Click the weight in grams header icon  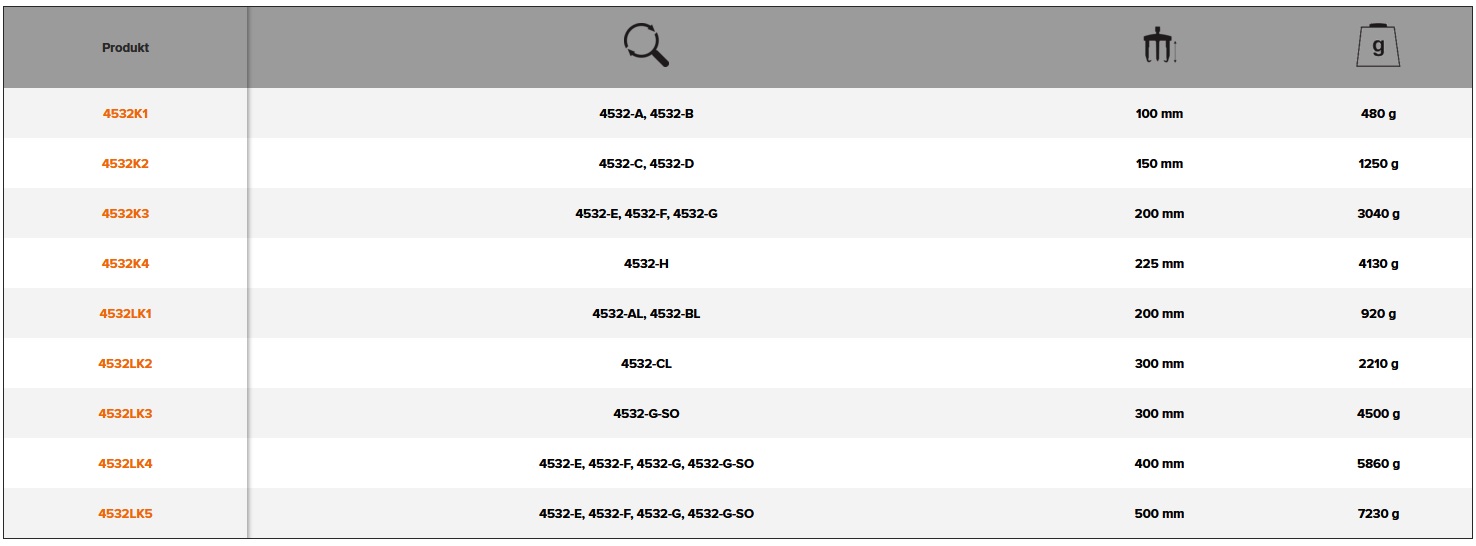click(x=1378, y=46)
